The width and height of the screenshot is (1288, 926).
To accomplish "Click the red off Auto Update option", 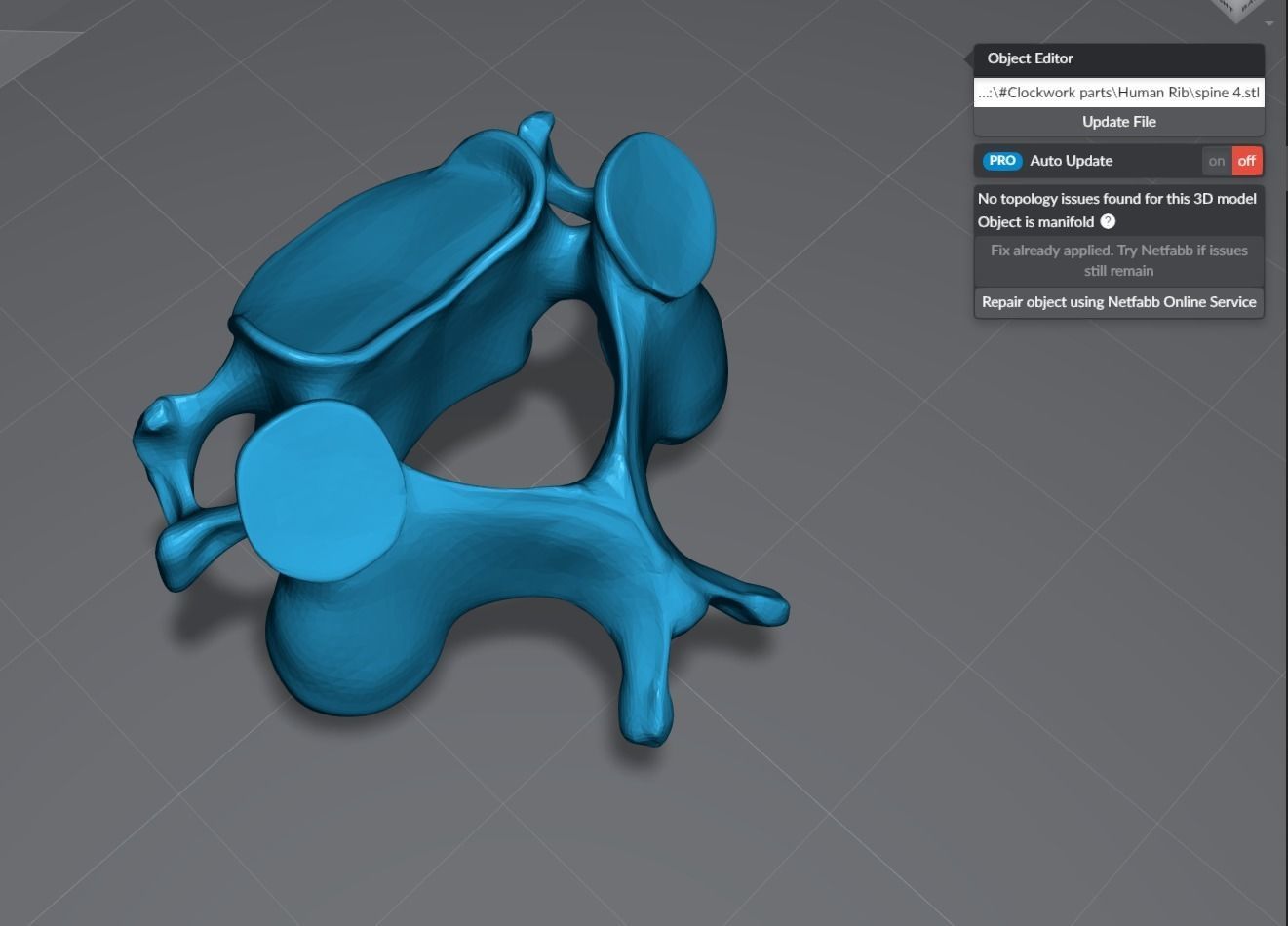I will tap(1247, 161).
